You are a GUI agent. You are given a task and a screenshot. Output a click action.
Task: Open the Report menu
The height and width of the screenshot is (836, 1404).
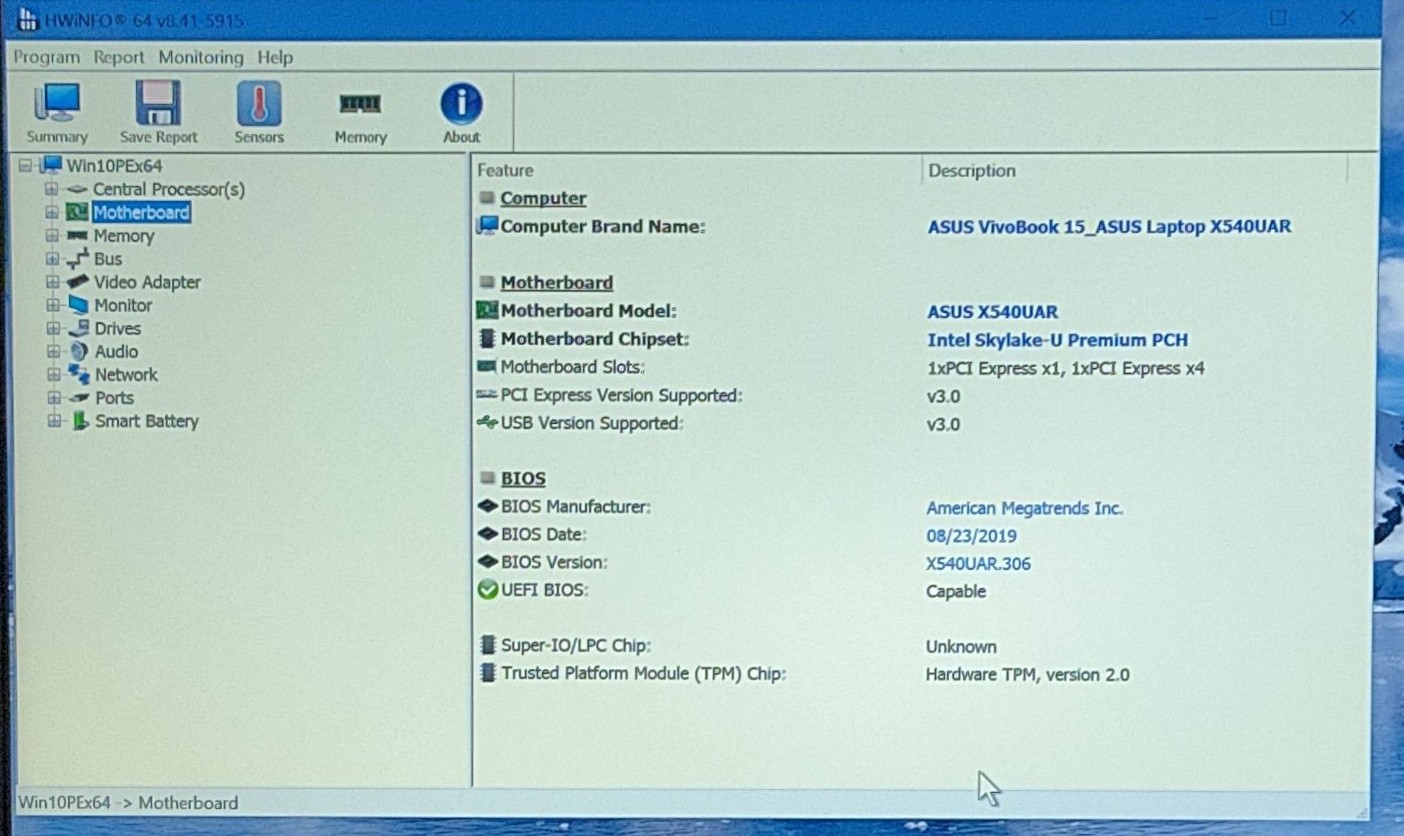(x=119, y=57)
